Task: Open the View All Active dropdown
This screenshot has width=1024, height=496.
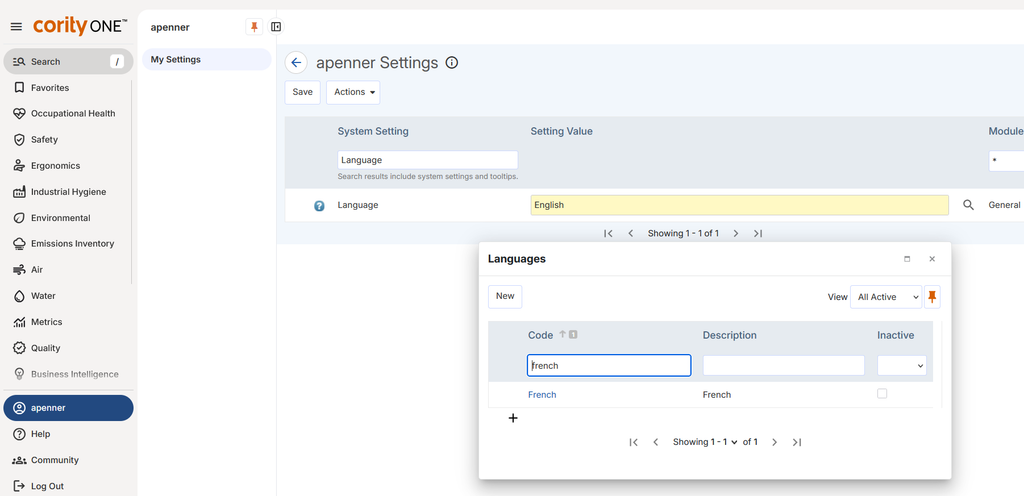Action: pos(886,297)
